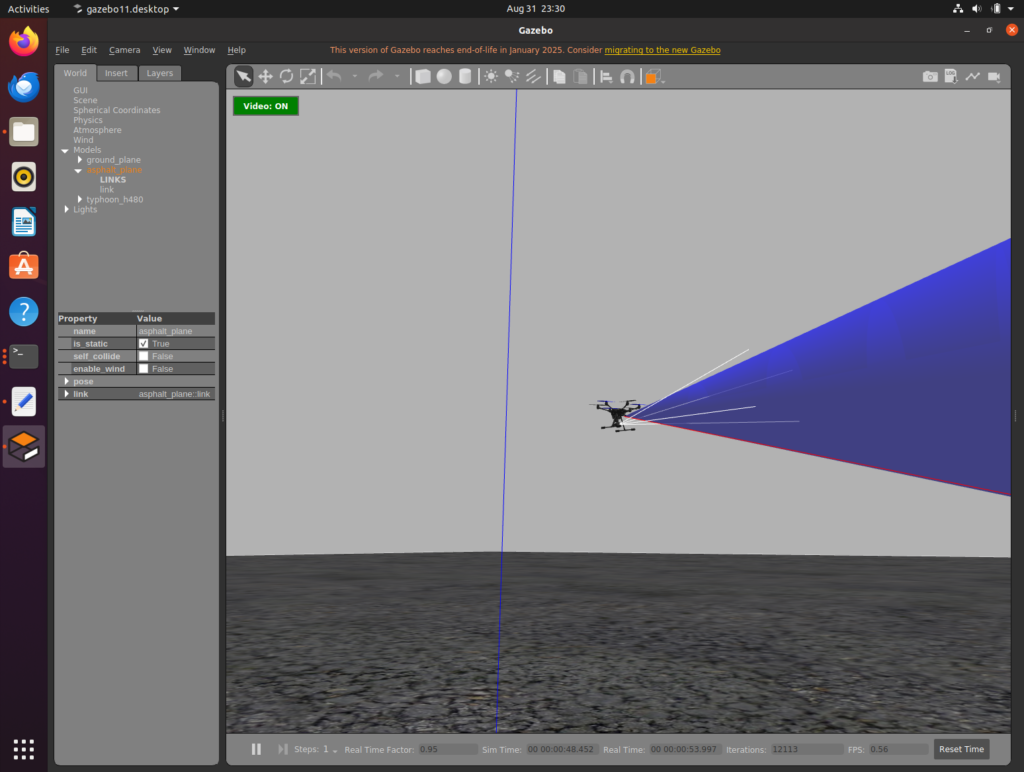Toggle the enable_wind checkbox
This screenshot has width=1024, height=772.
pos(144,368)
